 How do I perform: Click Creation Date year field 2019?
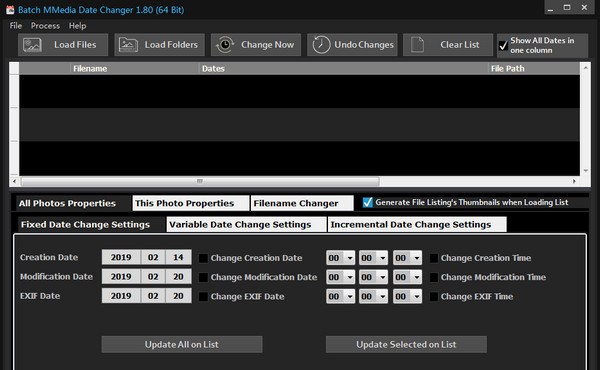click(x=121, y=257)
